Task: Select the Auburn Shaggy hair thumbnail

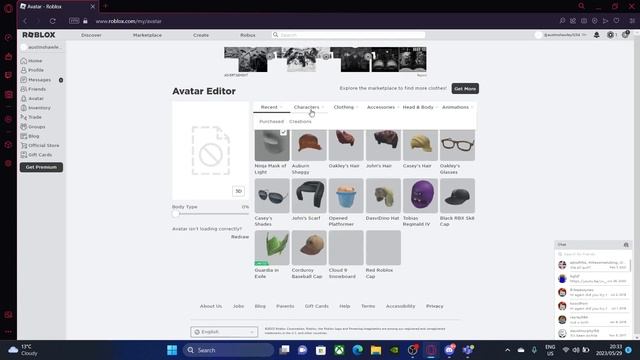Action: (309, 145)
